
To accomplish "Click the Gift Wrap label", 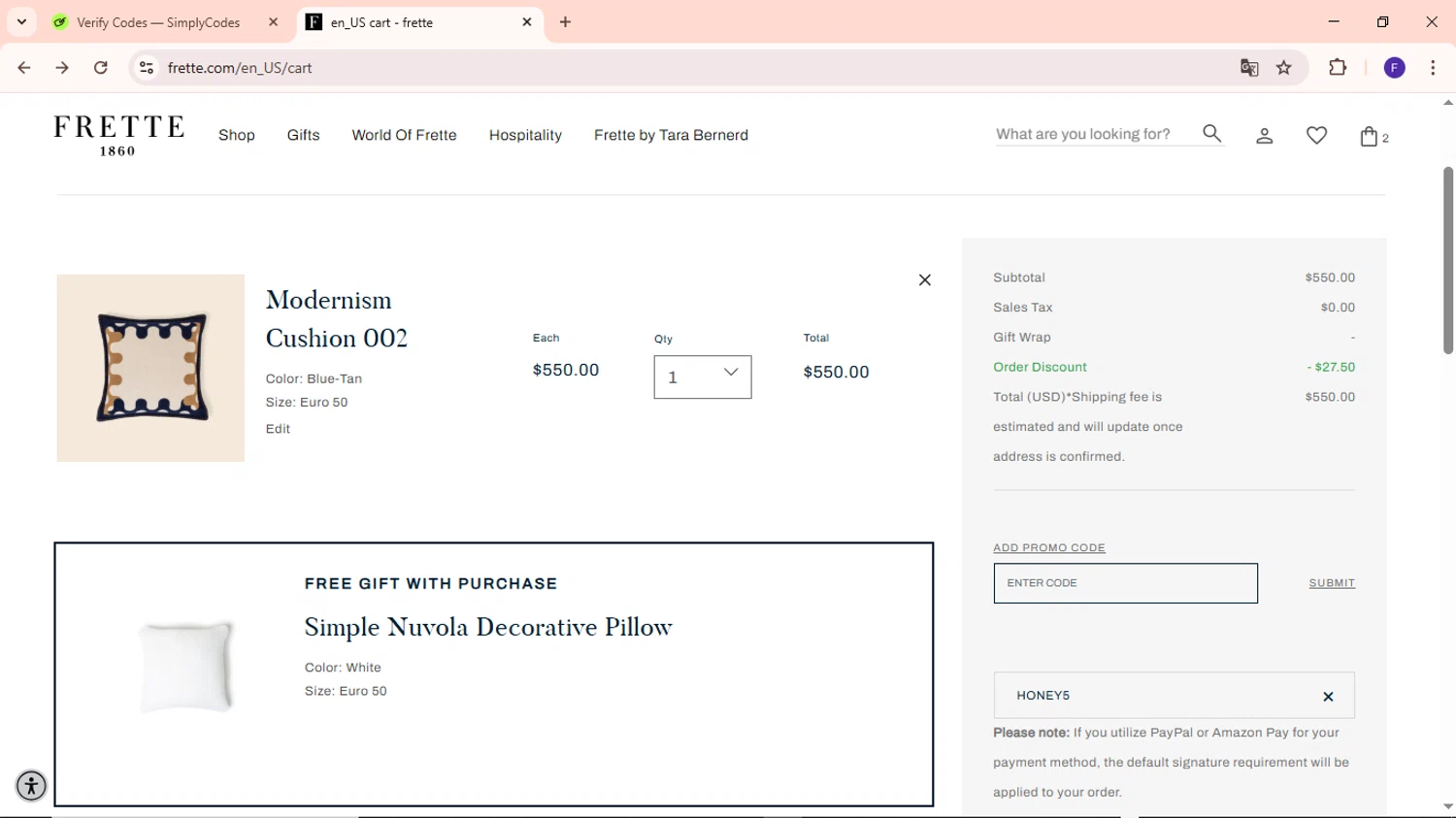I will point(1021,338).
